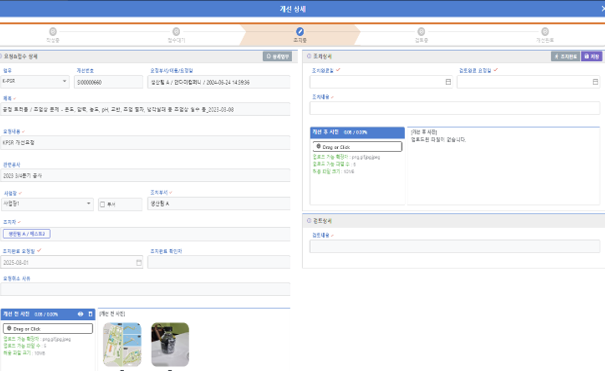This screenshot has width=605, height=371.
Task: Select the active 조치중 pencil step
Action: click(x=300, y=32)
